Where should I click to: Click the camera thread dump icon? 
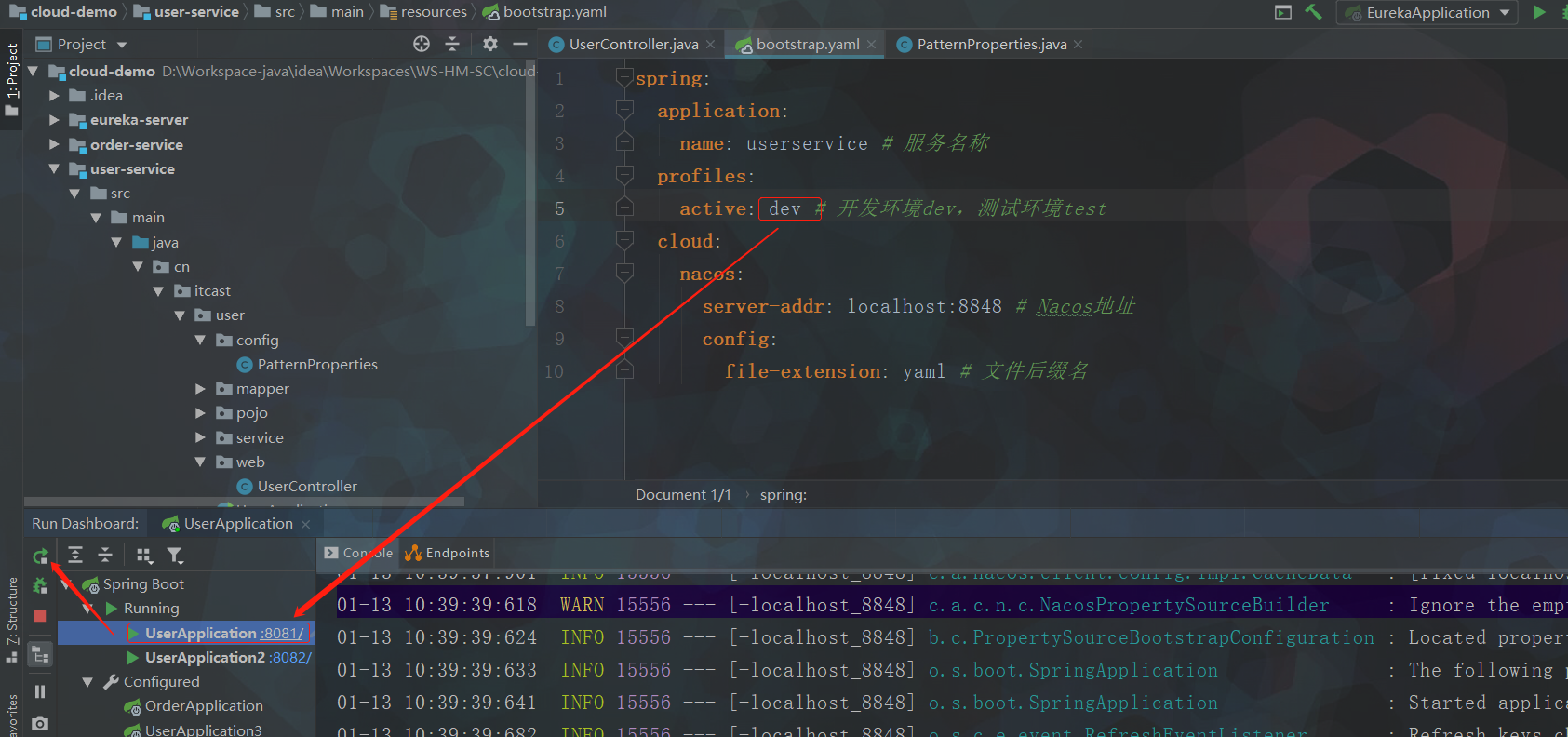point(40,723)
